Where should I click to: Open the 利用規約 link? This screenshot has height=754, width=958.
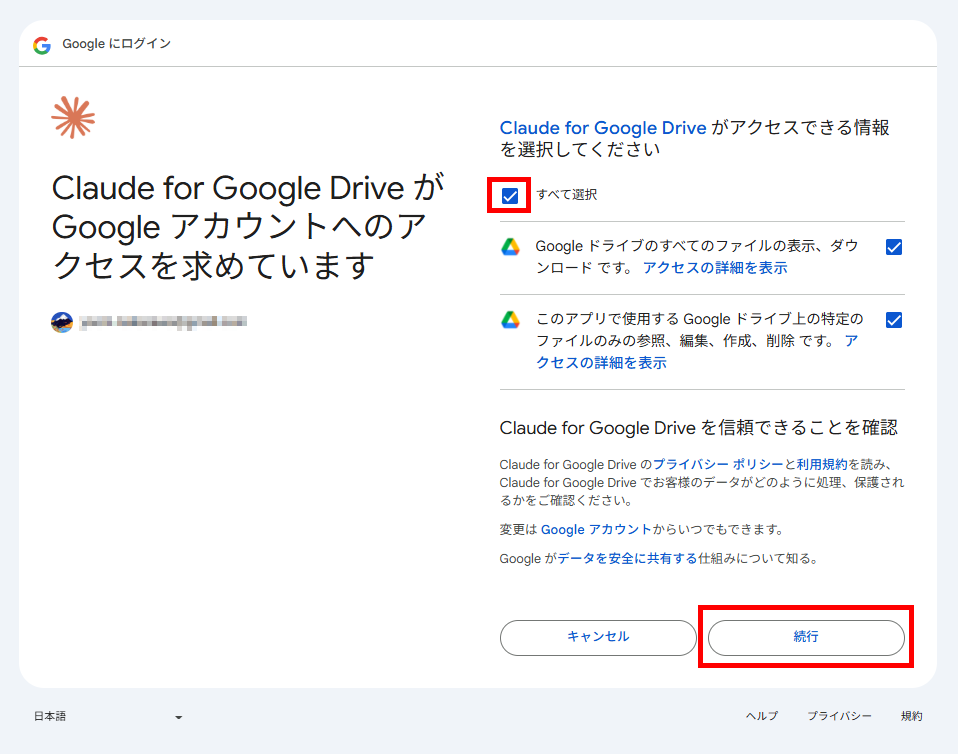[x=822, y=464]
